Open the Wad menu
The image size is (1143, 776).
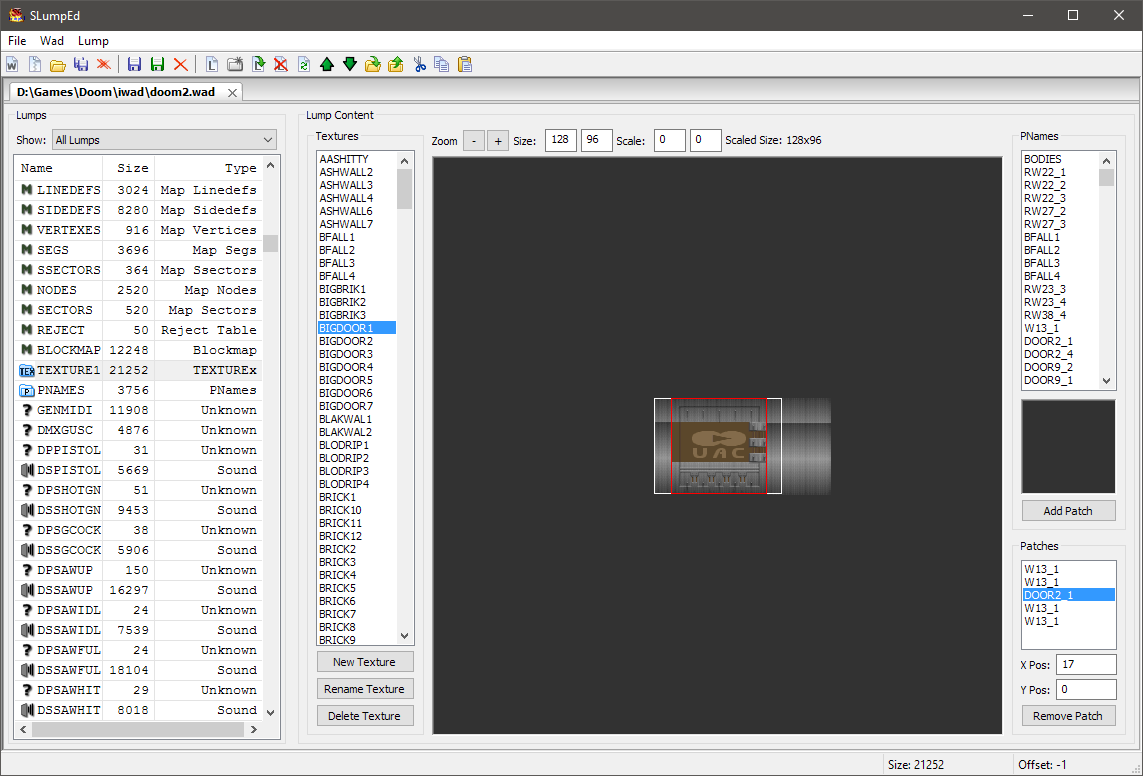pos(52,41)
